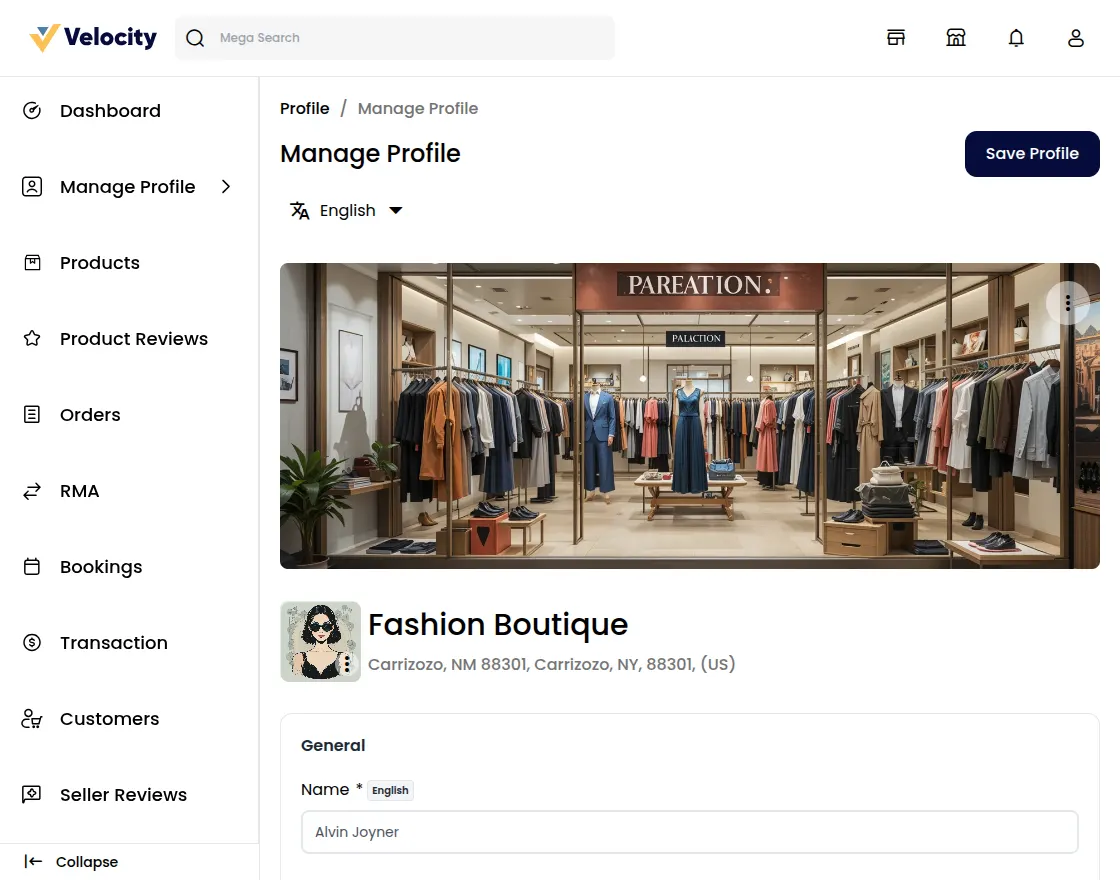Open the Bookings calendar icon
Screen dimensions: 1120x880
[32, 566]
